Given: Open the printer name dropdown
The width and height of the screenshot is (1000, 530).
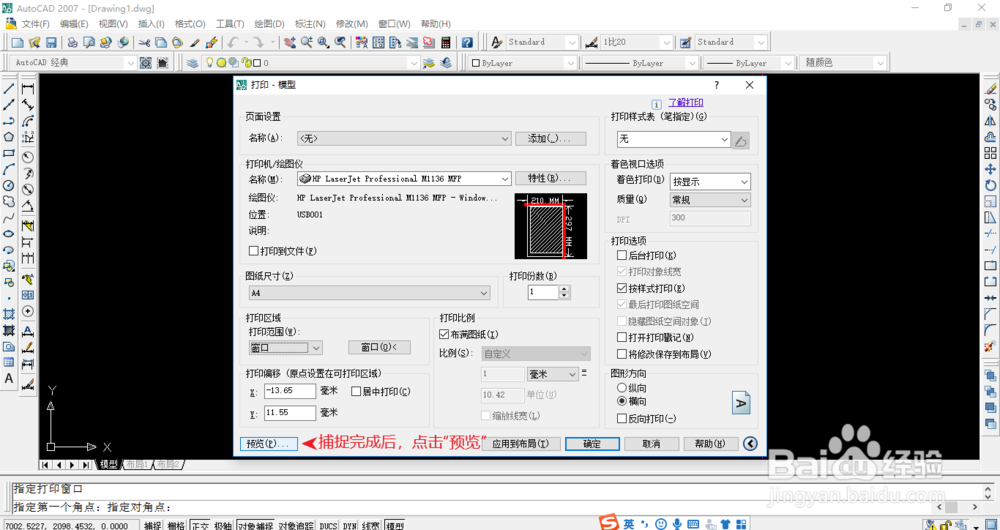Looking at the screenshot, I should (x=404, y=179).
